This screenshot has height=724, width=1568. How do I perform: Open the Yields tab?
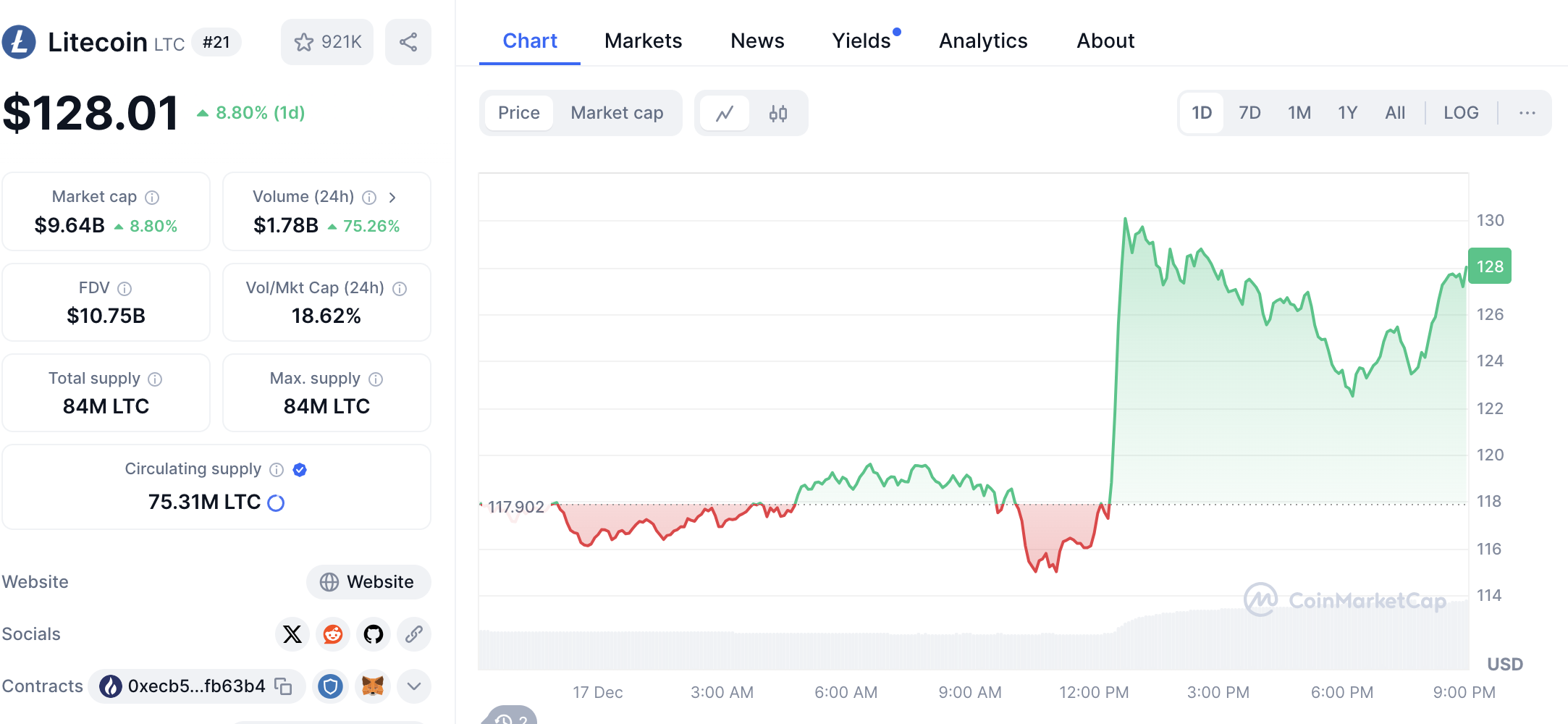pyautogui.click(x=861, y=41)
